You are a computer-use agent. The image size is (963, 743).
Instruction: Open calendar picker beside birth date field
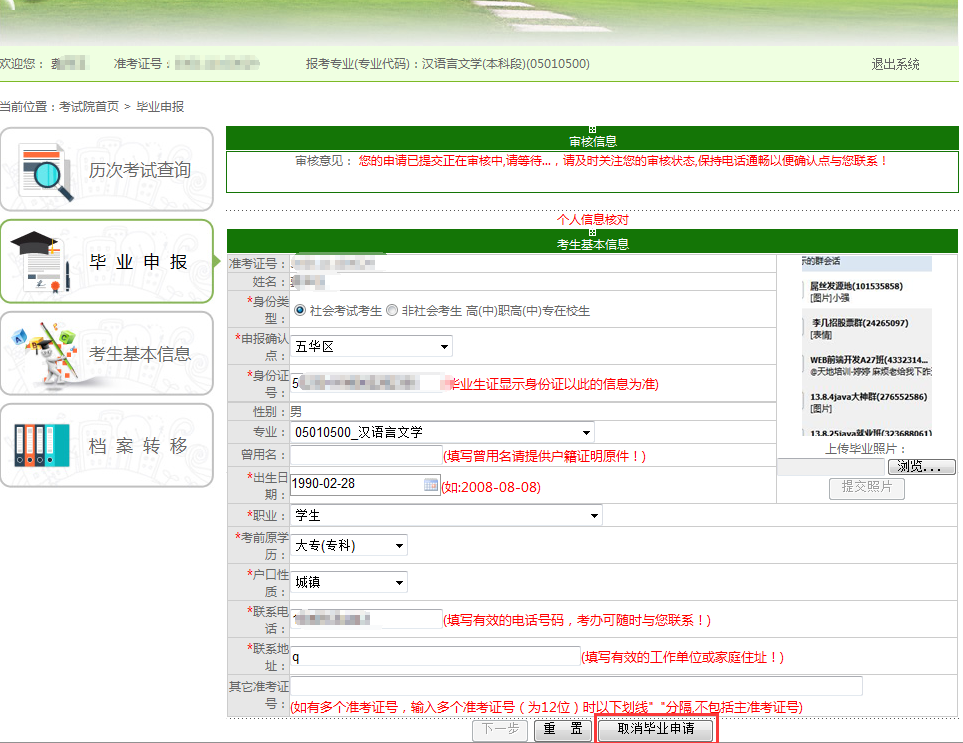click(x=431, y=485)
